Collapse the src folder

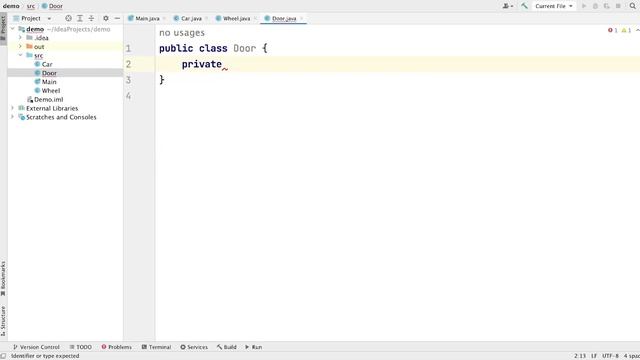20,55
